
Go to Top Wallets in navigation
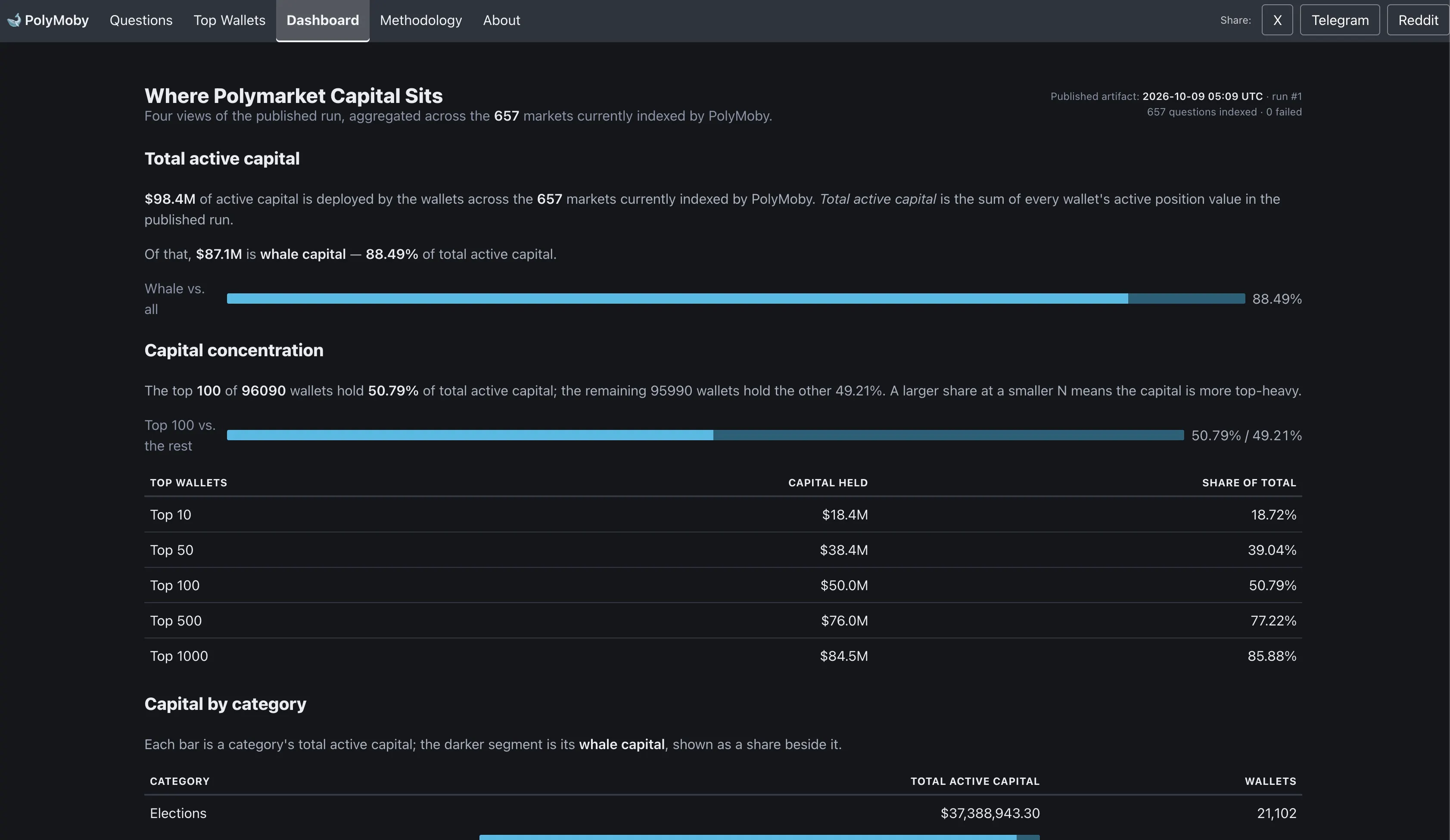pos(230,20)
